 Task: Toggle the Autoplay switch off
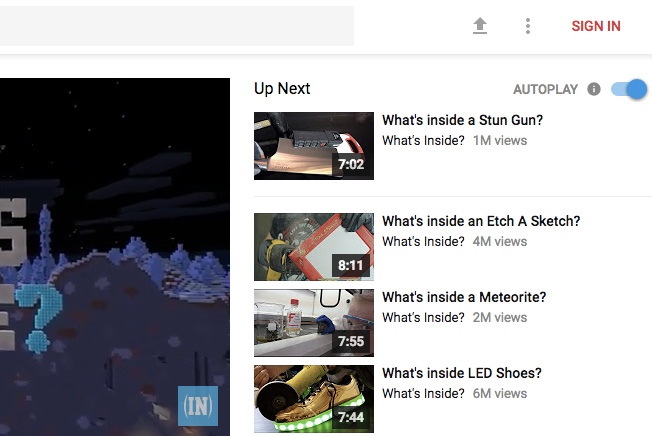coord(629,89)
